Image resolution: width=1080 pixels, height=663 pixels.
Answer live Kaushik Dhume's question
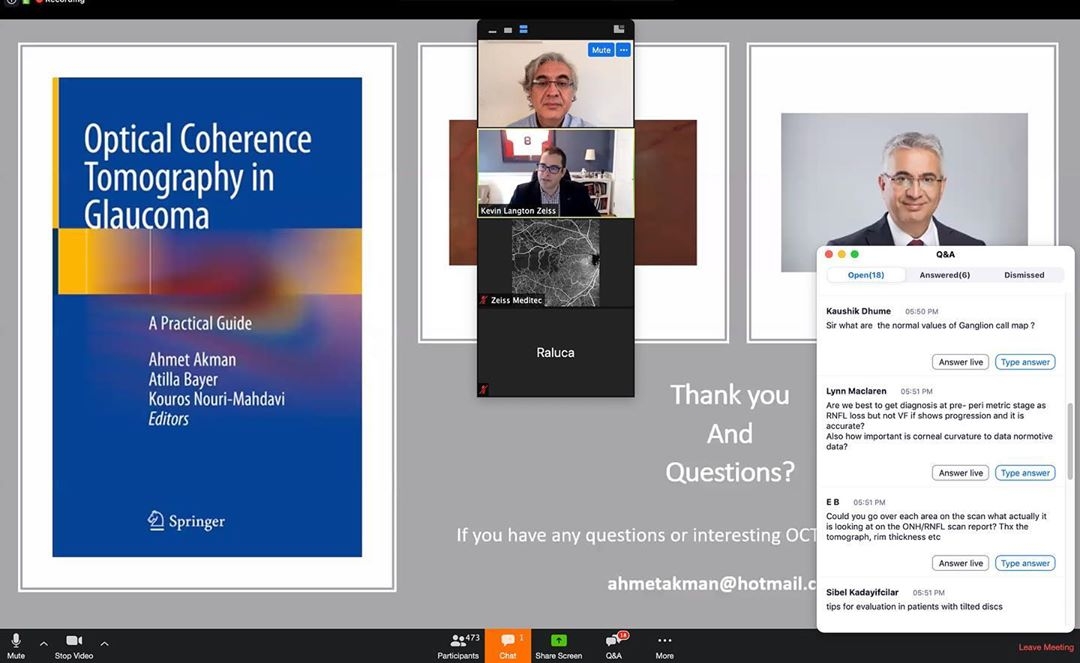[x=960, y=362]
